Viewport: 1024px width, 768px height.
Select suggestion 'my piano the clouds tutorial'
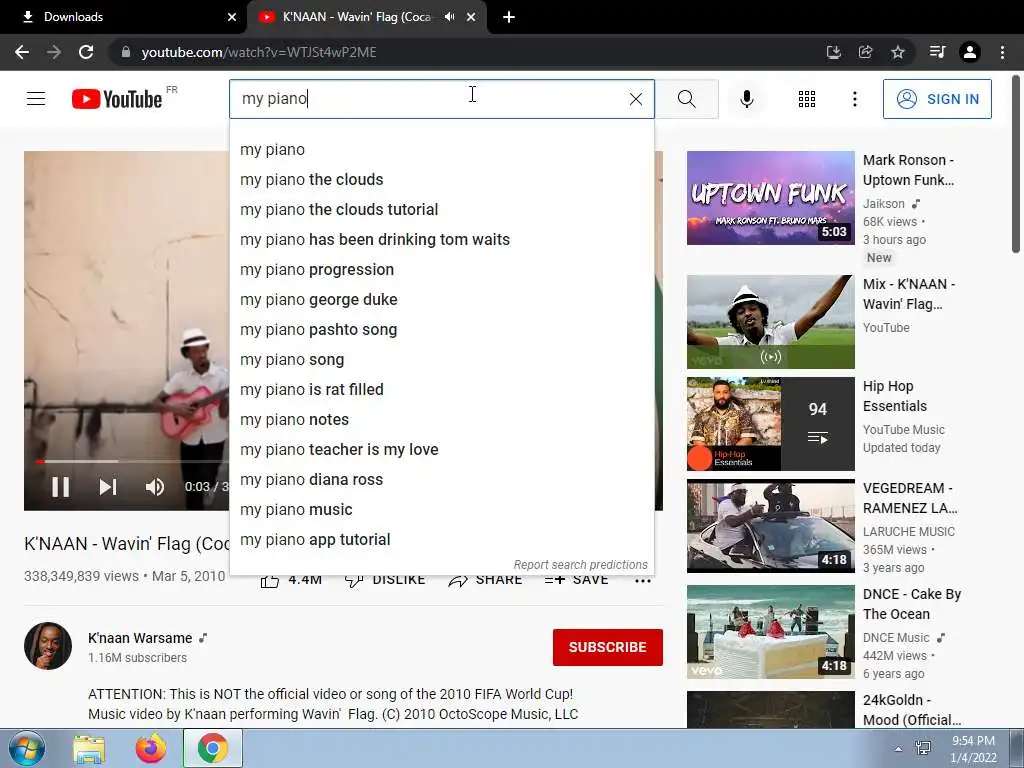coord(441,210)
